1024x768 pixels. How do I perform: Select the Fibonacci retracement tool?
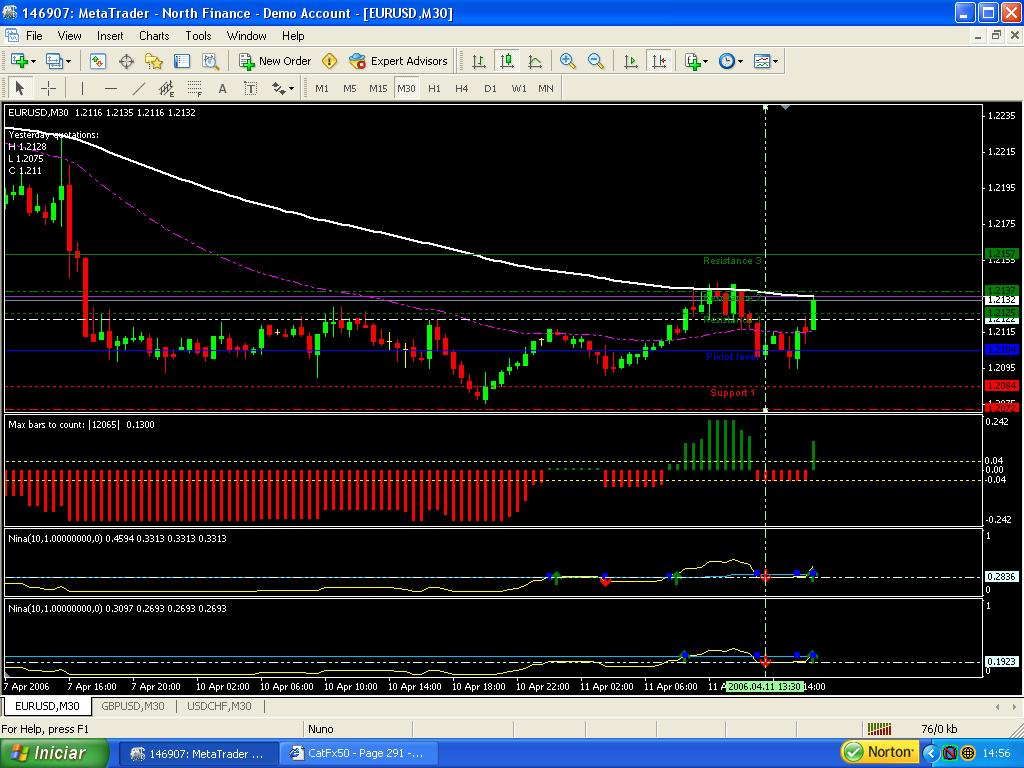point(195,88)
